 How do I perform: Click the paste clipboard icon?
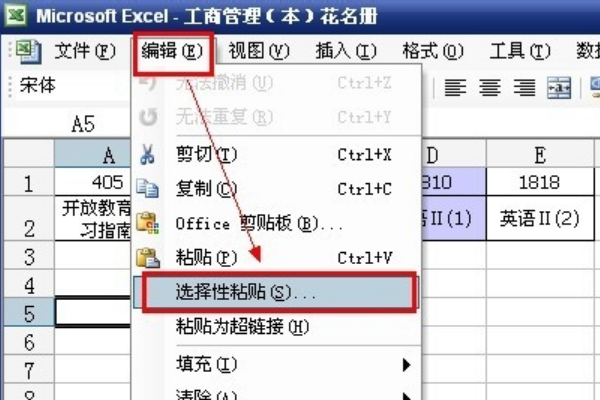pyautogui.click(x=148, y=257)
